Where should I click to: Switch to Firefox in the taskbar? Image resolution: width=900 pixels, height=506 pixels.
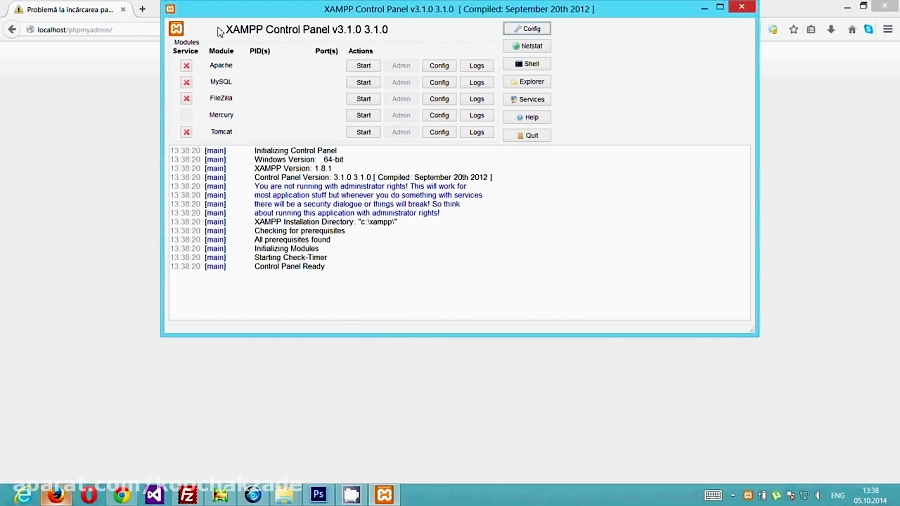[56, 495]
